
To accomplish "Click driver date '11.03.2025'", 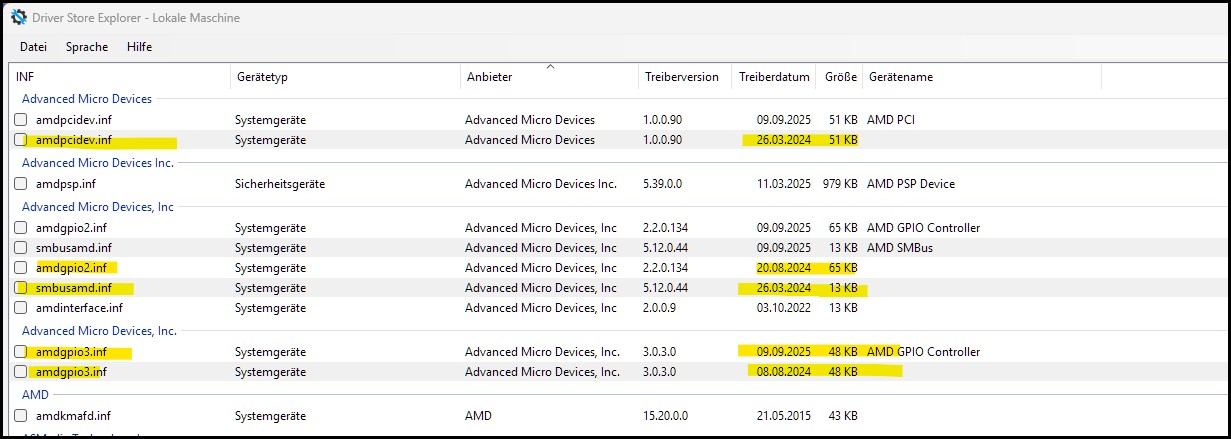I will 786,184.
